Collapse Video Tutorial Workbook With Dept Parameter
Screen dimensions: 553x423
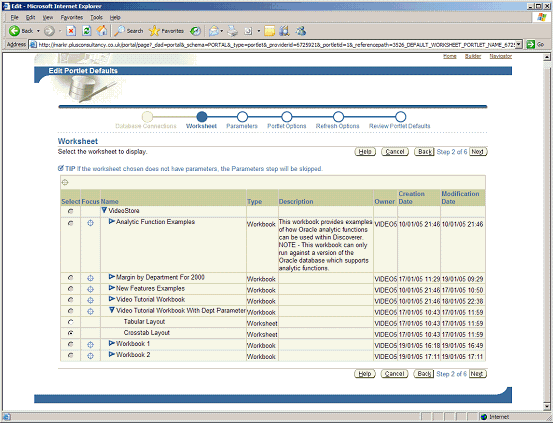tap(112, 310)
